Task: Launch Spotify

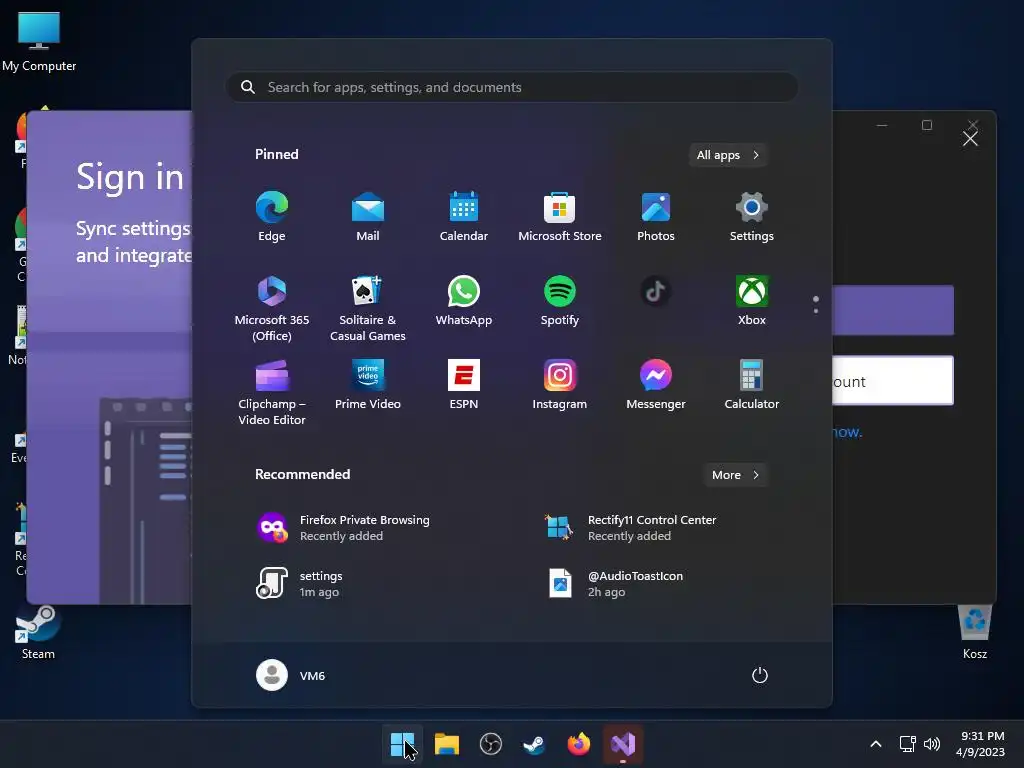Action: 560,301
